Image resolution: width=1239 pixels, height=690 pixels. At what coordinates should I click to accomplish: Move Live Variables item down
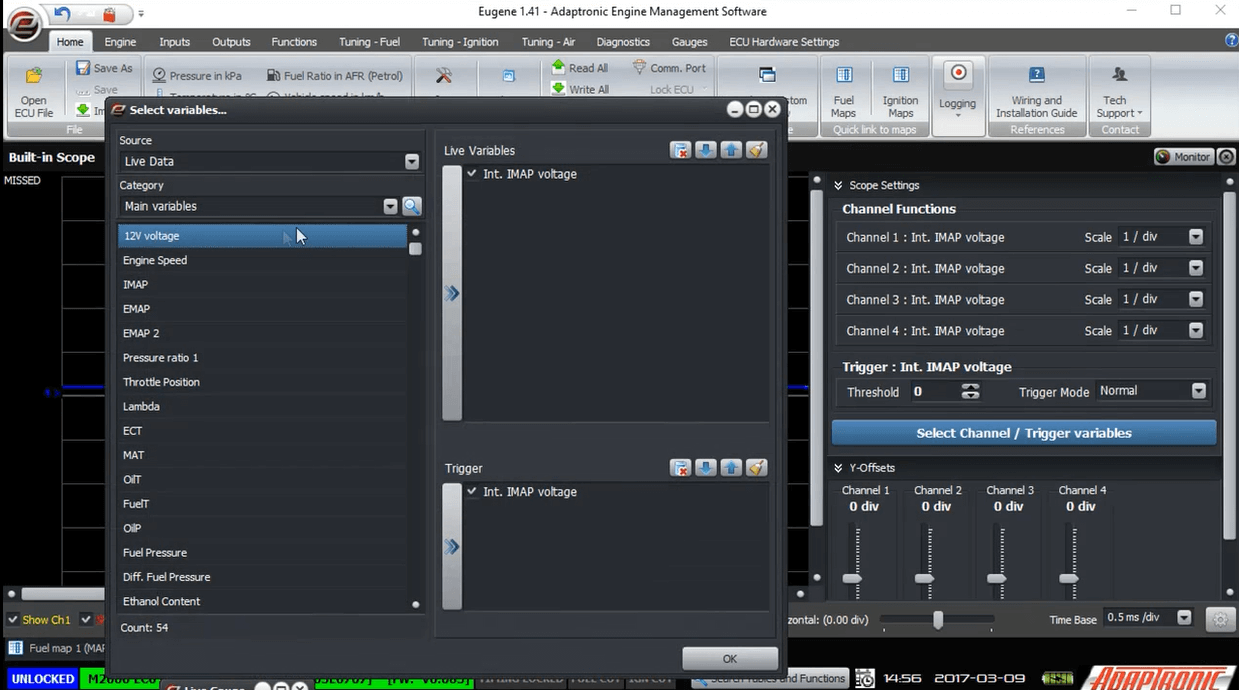tap(706, 150)
